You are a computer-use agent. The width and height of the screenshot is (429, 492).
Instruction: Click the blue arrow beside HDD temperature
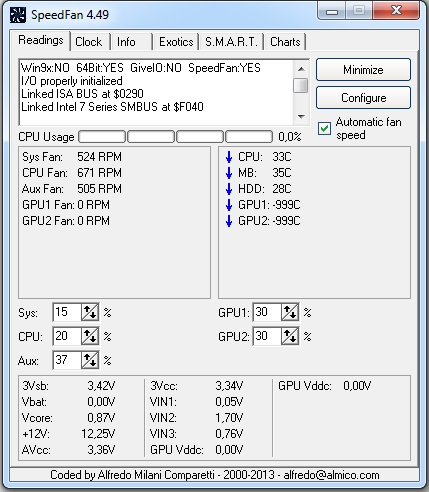click(x=229, y=189)
